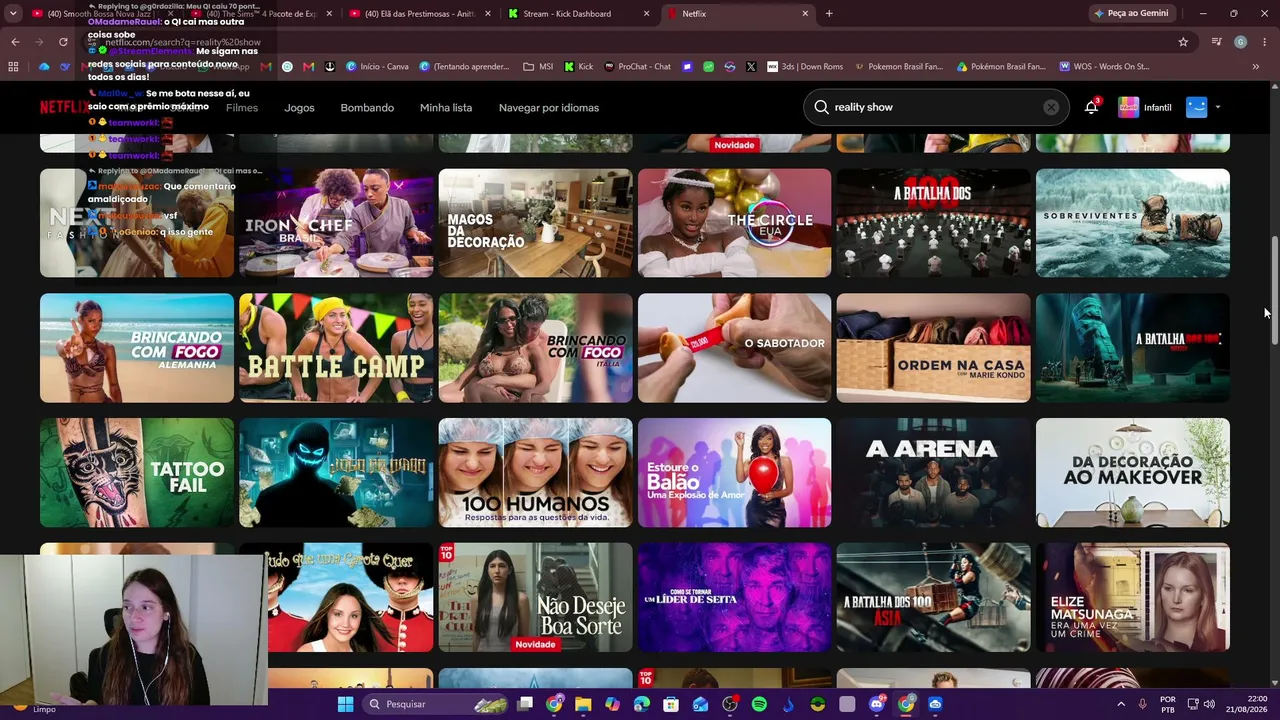This screenshot has height=720, width=1280.
Task: Open the tab search dropdown arrow
Action: (x=13, y=14)
